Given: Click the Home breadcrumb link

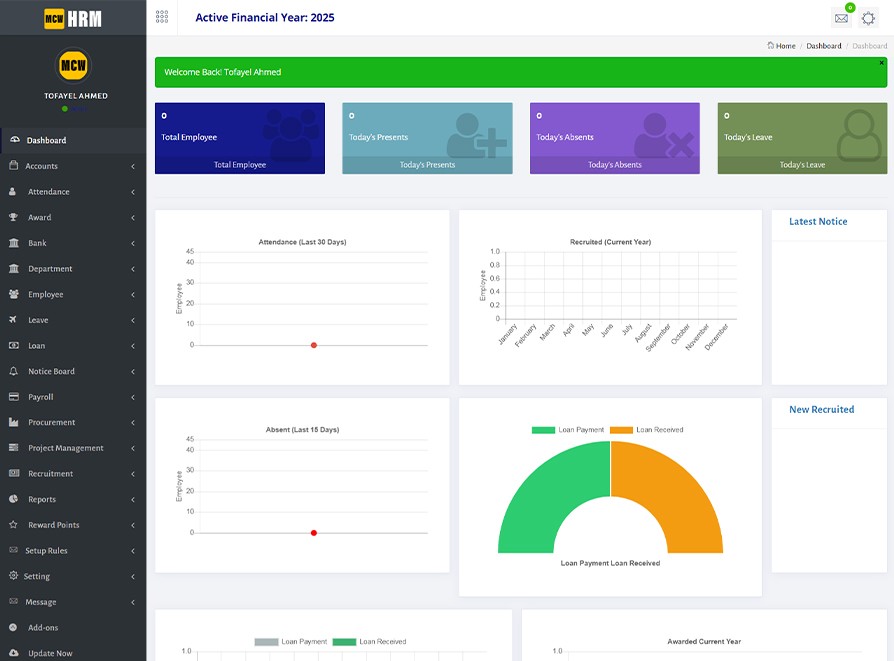Looking at the screenshot, I should [785, 46].
